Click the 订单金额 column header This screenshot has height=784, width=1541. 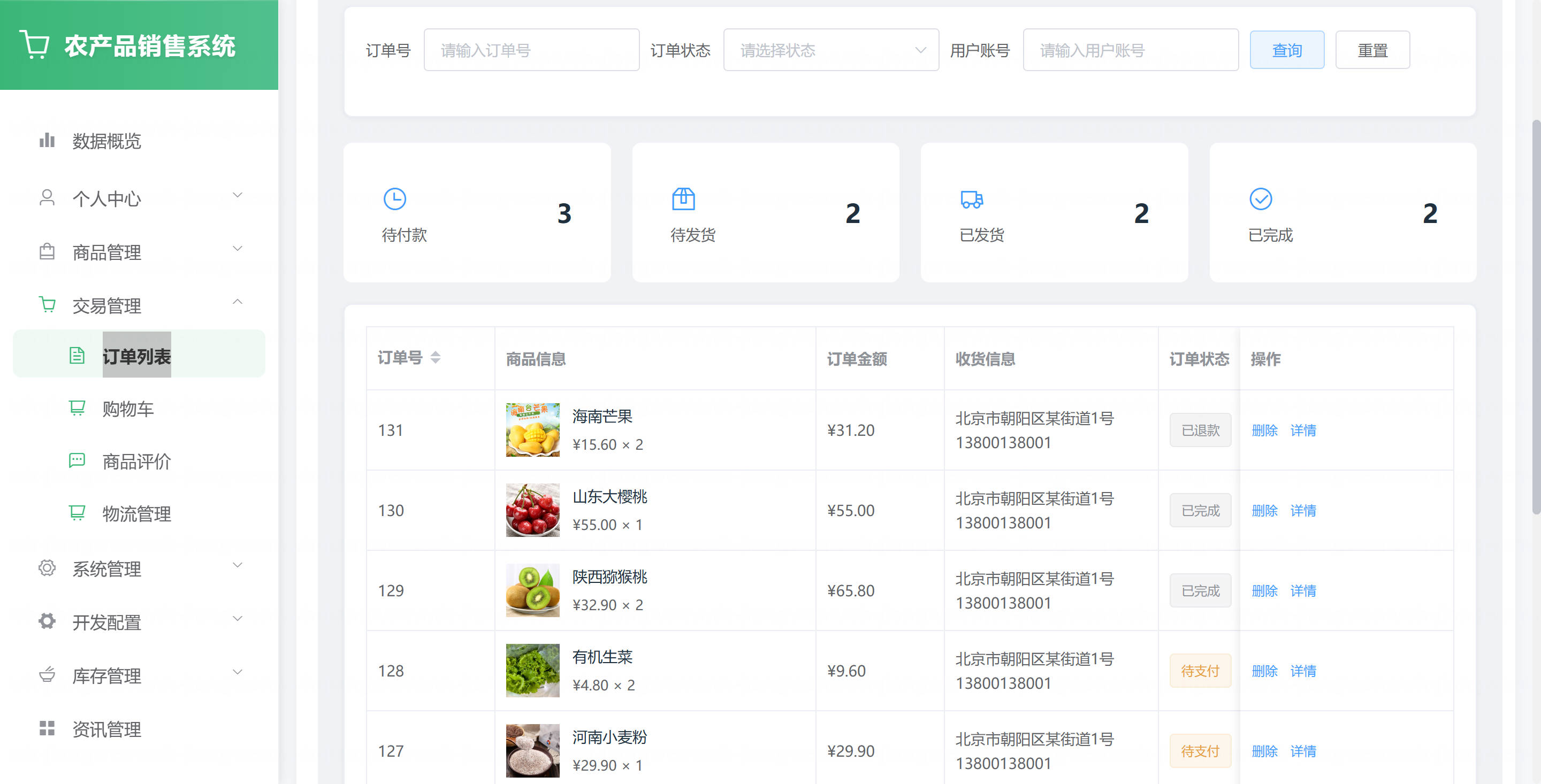click(x=857, y=359)
